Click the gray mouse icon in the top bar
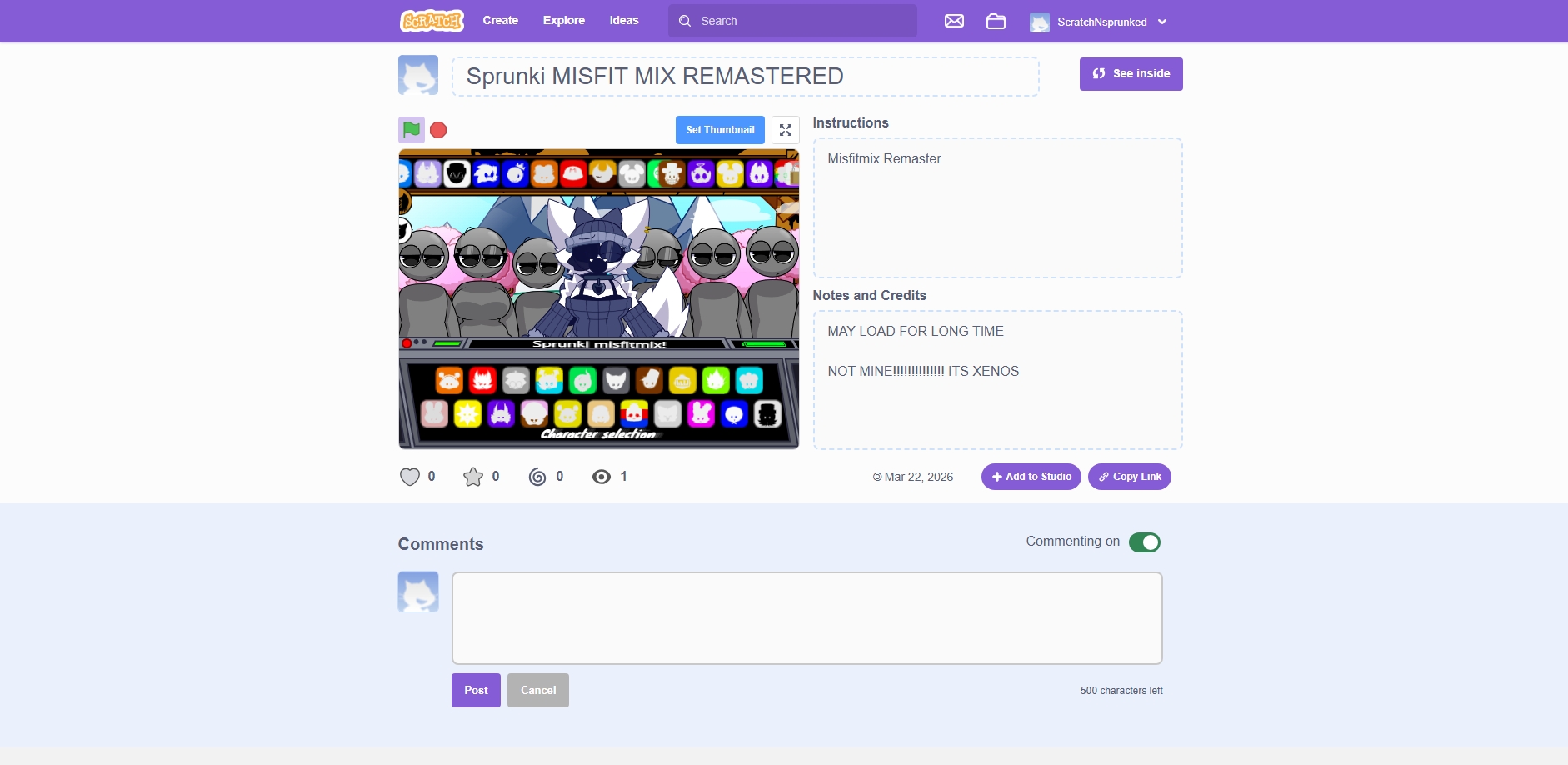Screen dimensions: 1568x765 (632, 173)
